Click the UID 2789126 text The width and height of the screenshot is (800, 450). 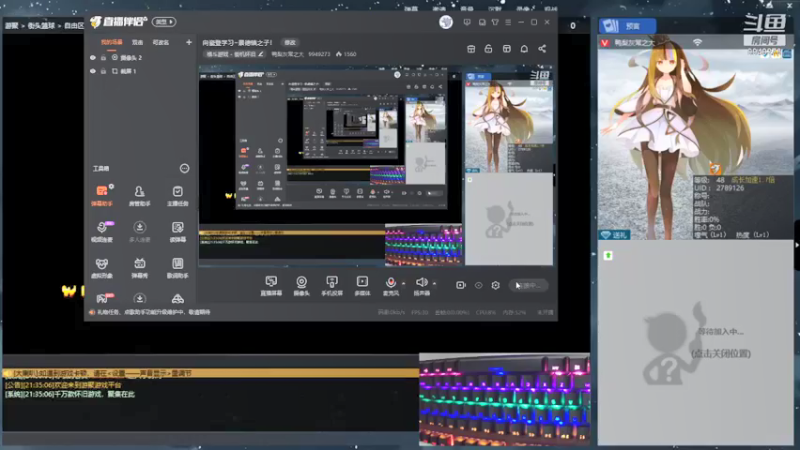(x=719, y=188)
